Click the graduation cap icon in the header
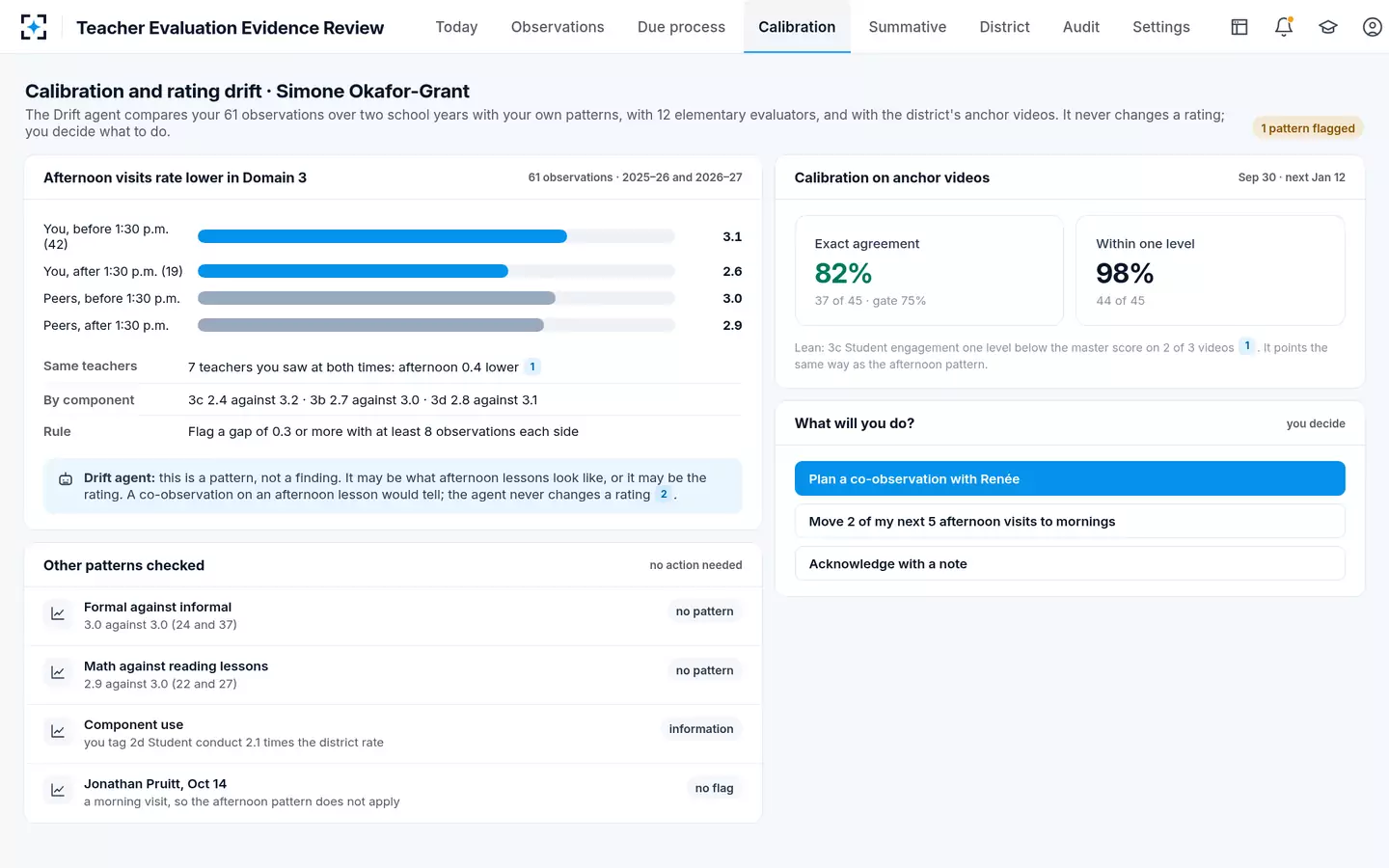The width and height of the screenshot is (1389, 868). [x=1328, y=27]
